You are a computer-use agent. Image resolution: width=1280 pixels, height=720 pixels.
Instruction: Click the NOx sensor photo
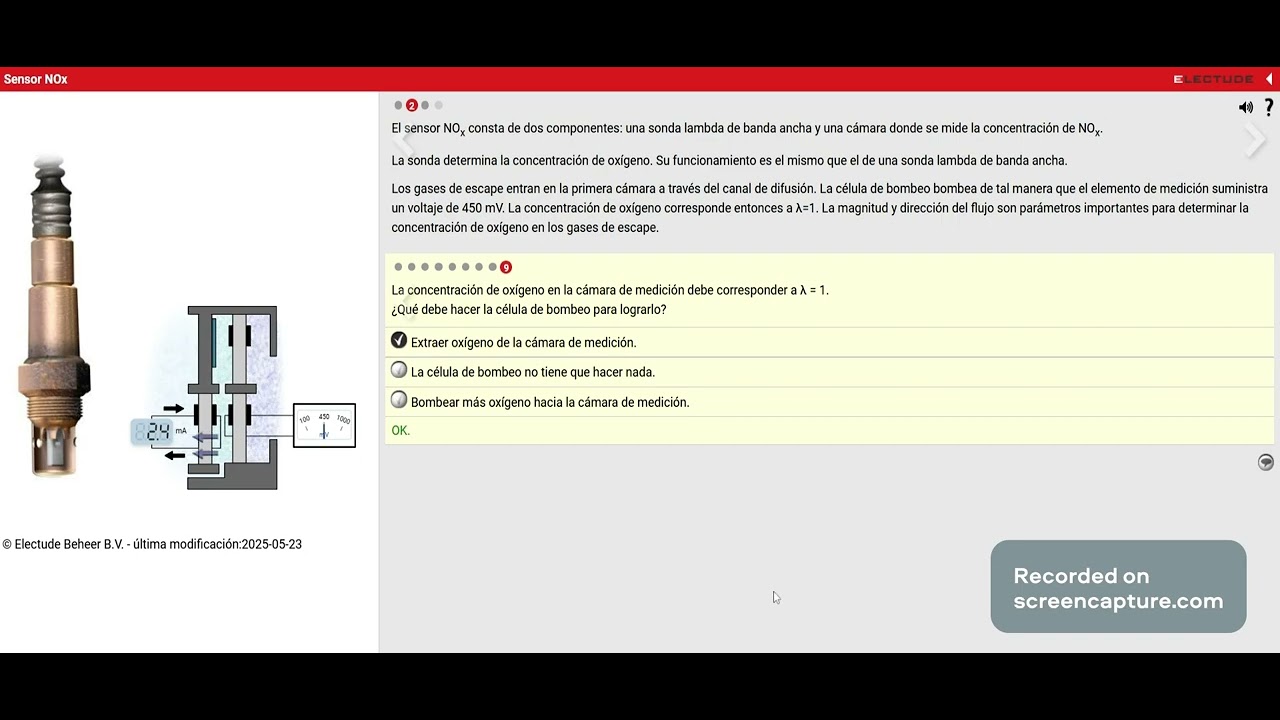[54, 316]
